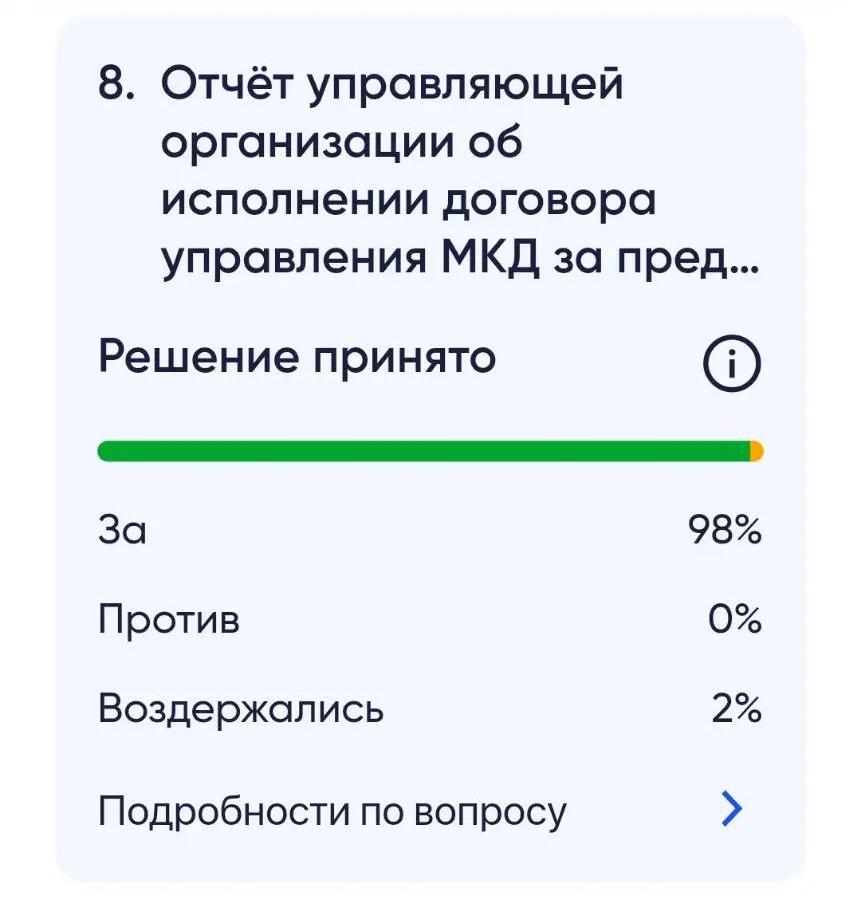Click the orange end of the vote bar
861x899 pixels.
point(757,451)
